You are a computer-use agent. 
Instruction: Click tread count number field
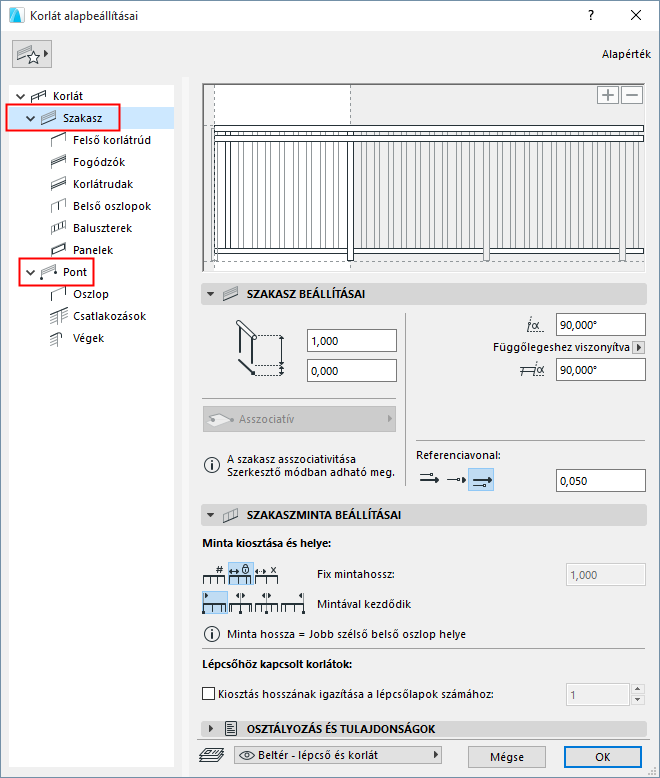(597, 695)
